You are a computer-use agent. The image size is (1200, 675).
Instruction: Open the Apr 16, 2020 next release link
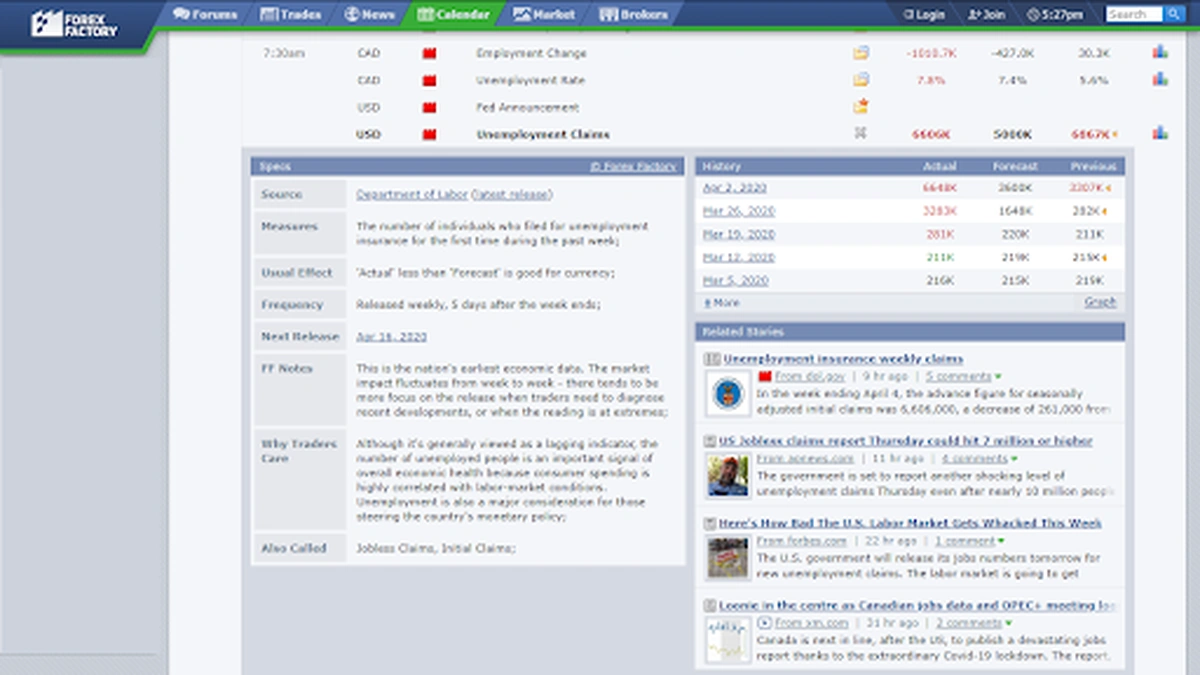click(x=391, y=337)
